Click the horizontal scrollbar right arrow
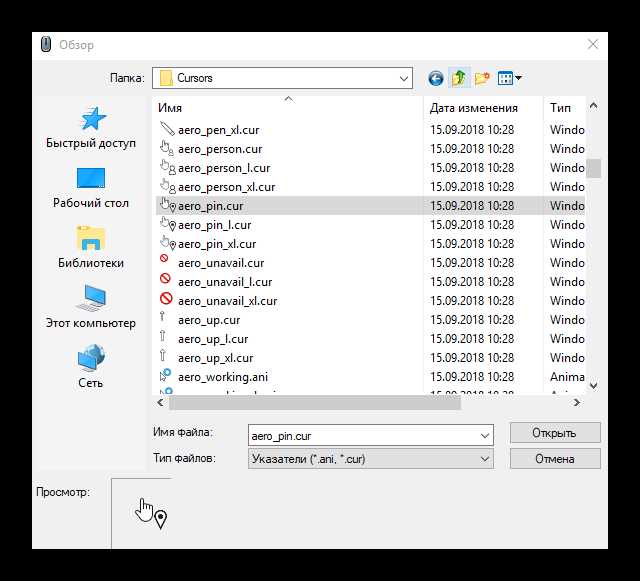Image resolution: width=640 pixels, height=581 pixels. (x=577, y=403)
